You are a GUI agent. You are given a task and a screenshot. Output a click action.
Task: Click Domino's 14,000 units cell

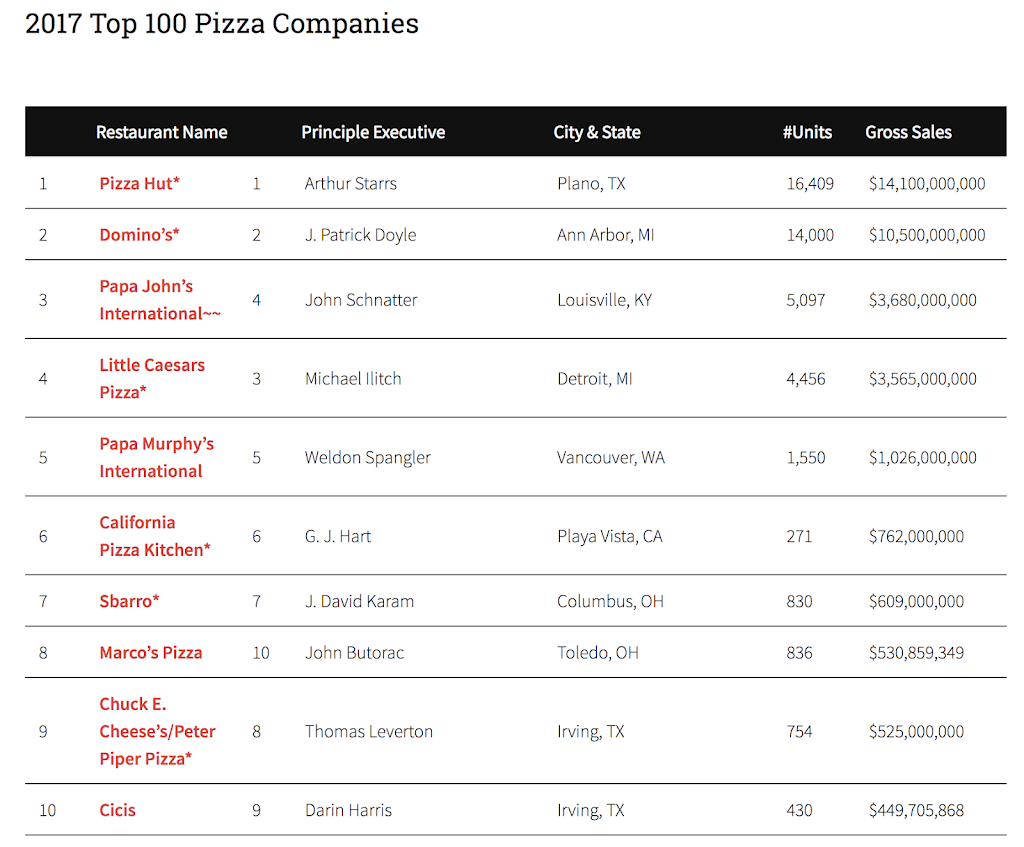(809, 235)
